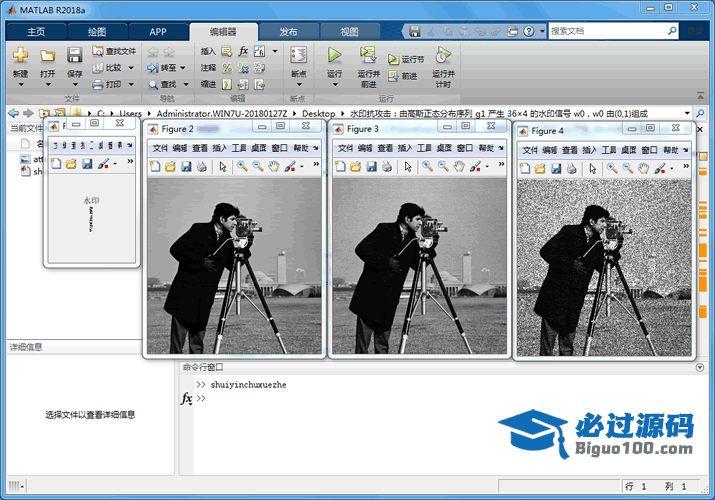Screen dimensions: 715x500
Task: Open the dropdown arrow under 运行
Action: (335, 84)
